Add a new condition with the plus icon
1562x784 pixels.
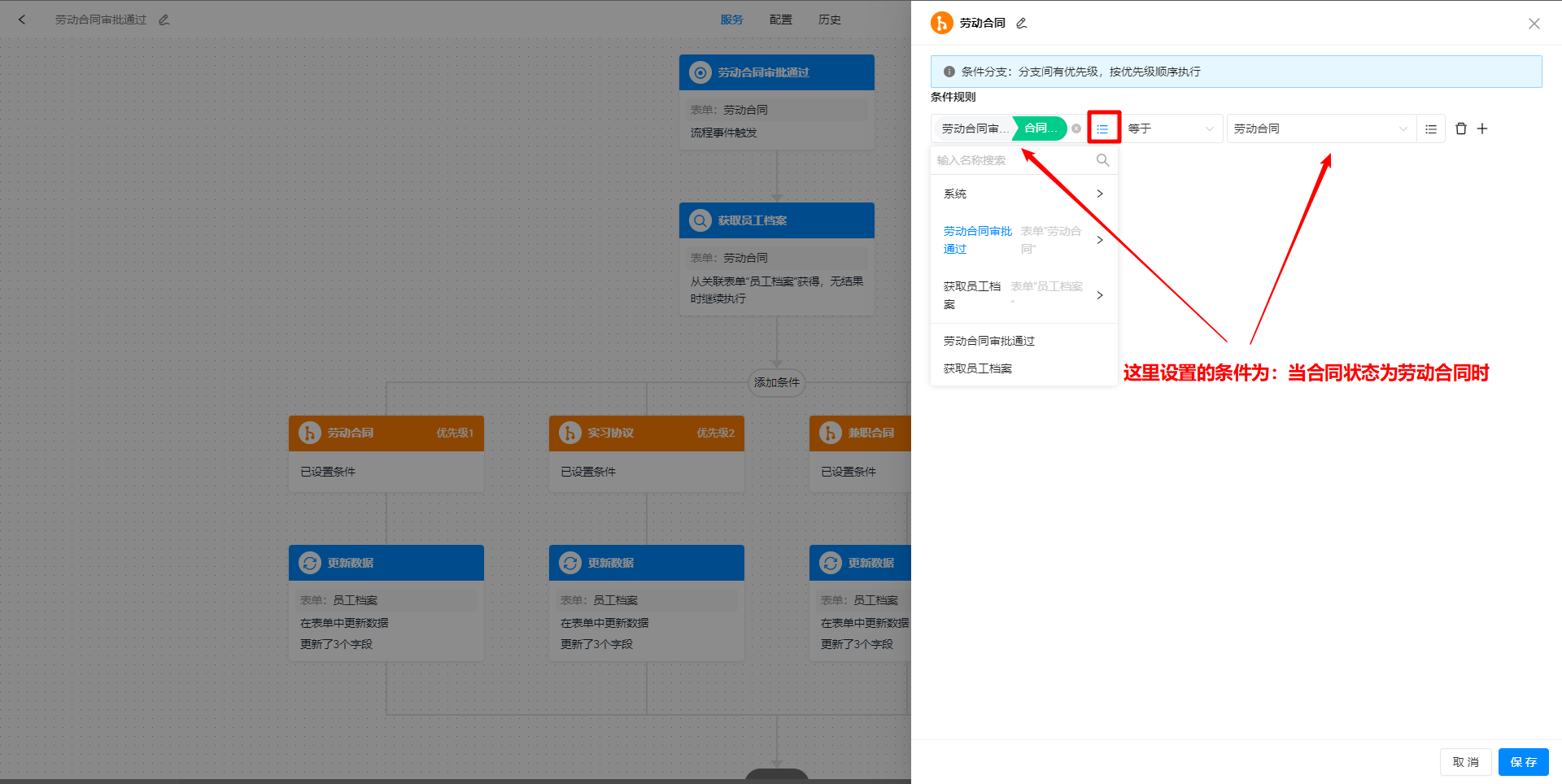click(1482, 128)
